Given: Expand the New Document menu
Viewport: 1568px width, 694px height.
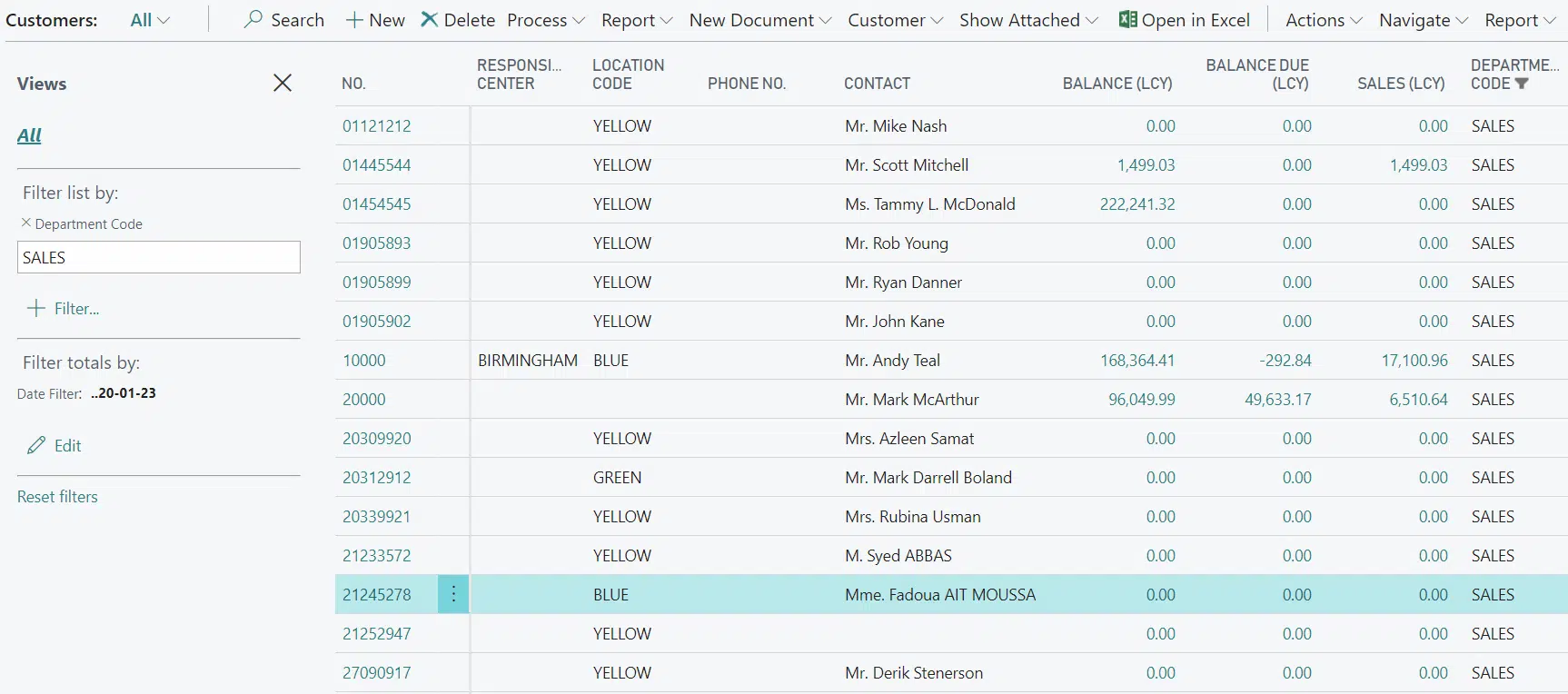Looking at the screenshot, I should coord(760,20).
